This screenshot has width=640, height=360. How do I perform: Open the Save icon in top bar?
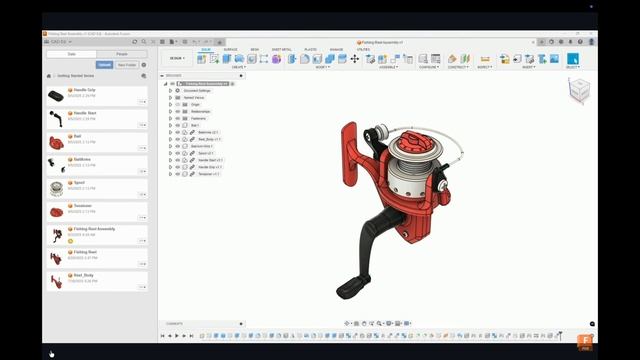tap(184, 42)
